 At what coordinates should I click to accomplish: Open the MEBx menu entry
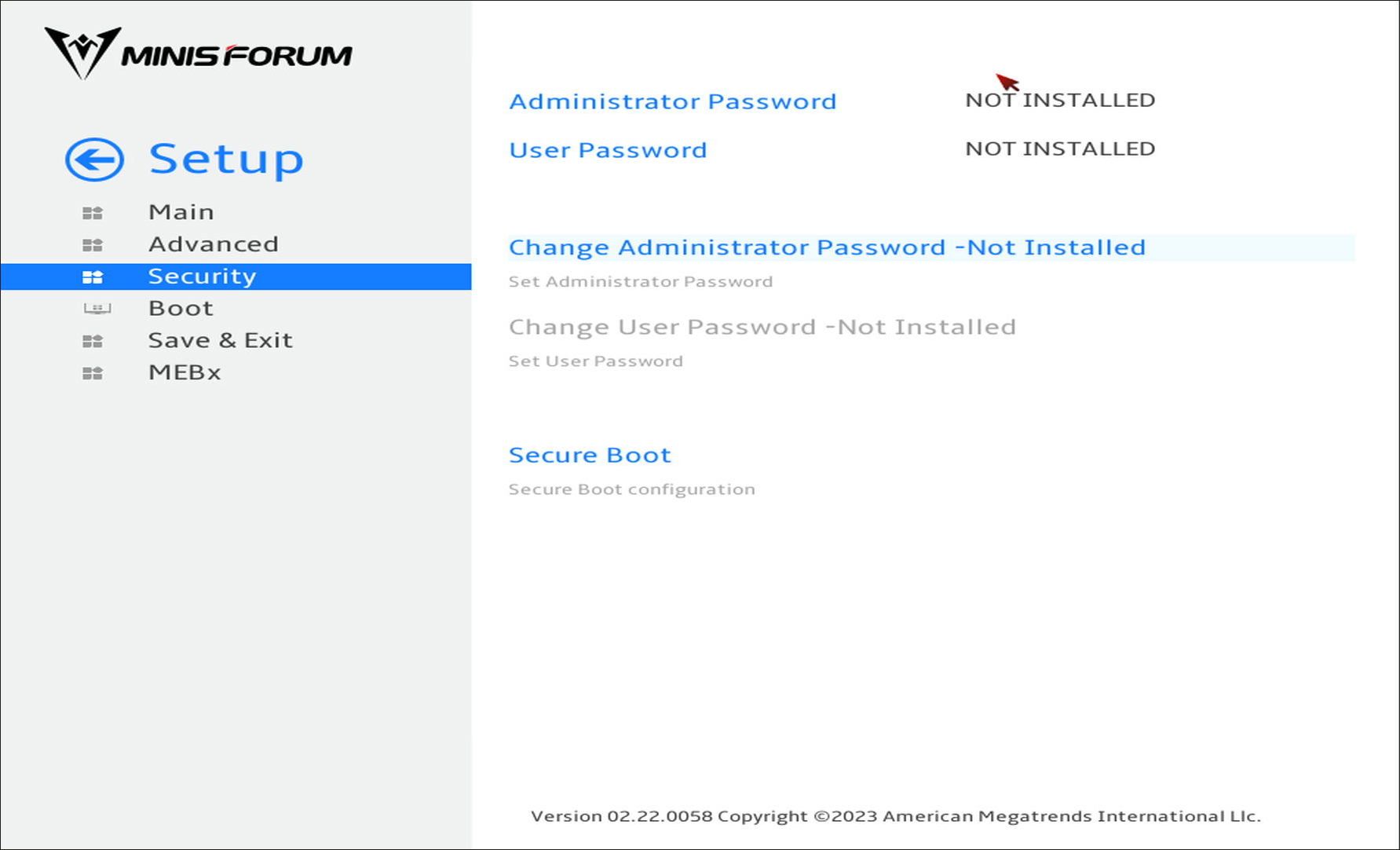pyautogui.click(x=185, y=372)
